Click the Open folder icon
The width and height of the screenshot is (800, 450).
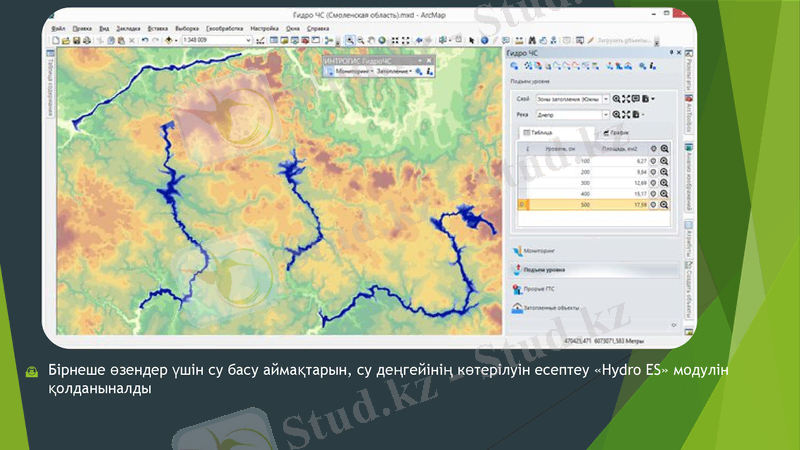[66, 40]
